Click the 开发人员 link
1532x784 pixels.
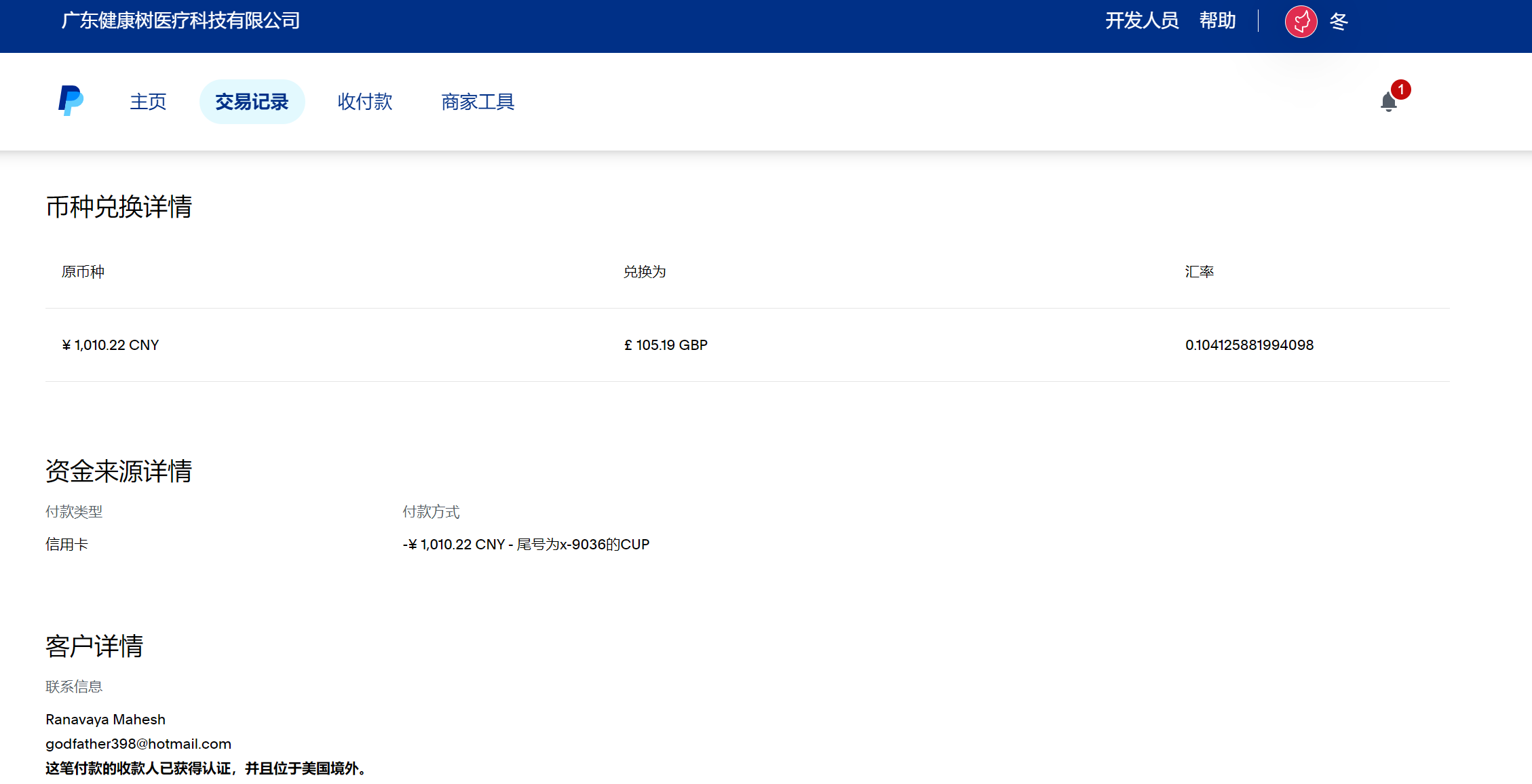pyautogui.click(x=1142, y=21)
